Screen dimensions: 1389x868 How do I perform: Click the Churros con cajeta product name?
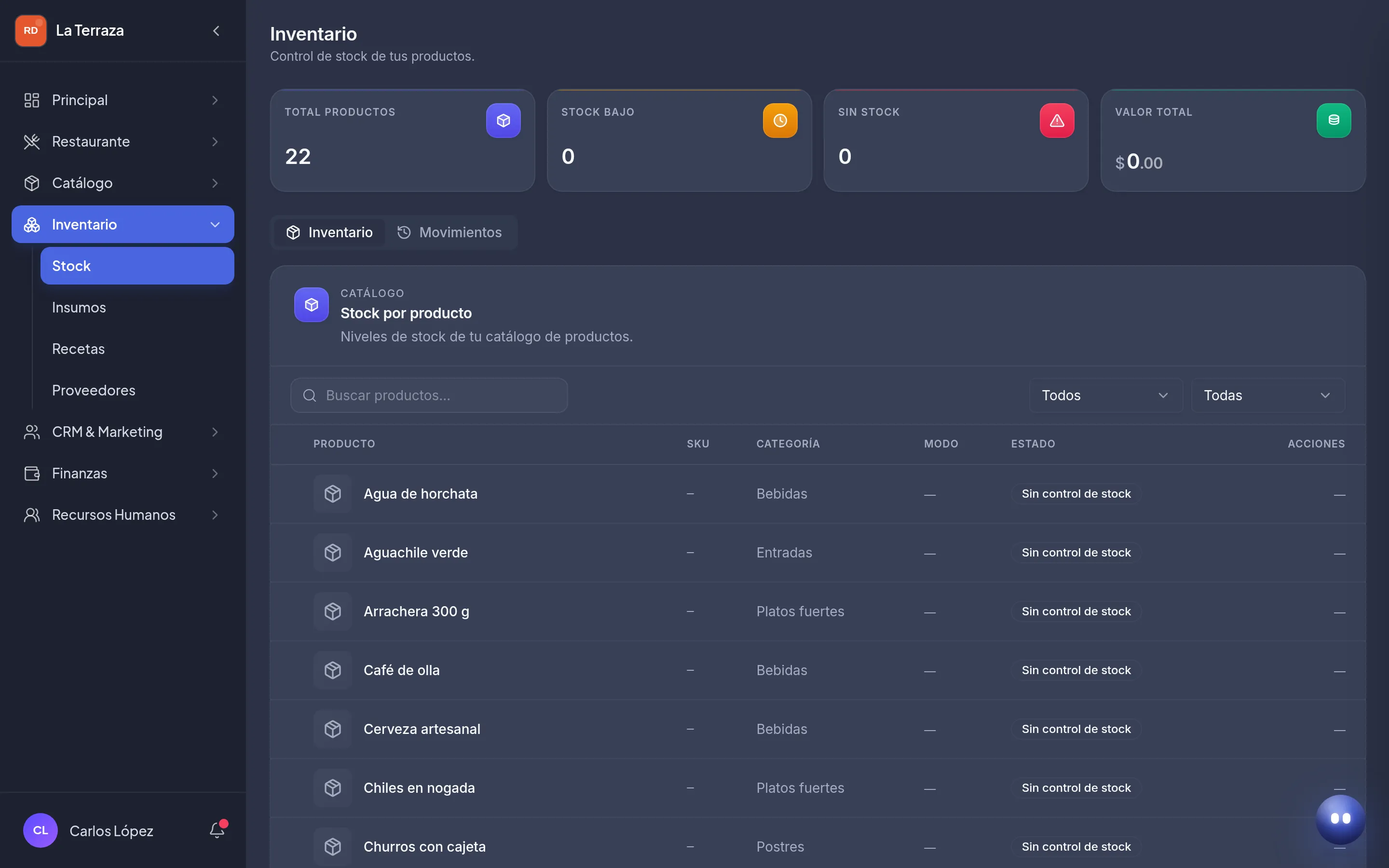(425, 846)
